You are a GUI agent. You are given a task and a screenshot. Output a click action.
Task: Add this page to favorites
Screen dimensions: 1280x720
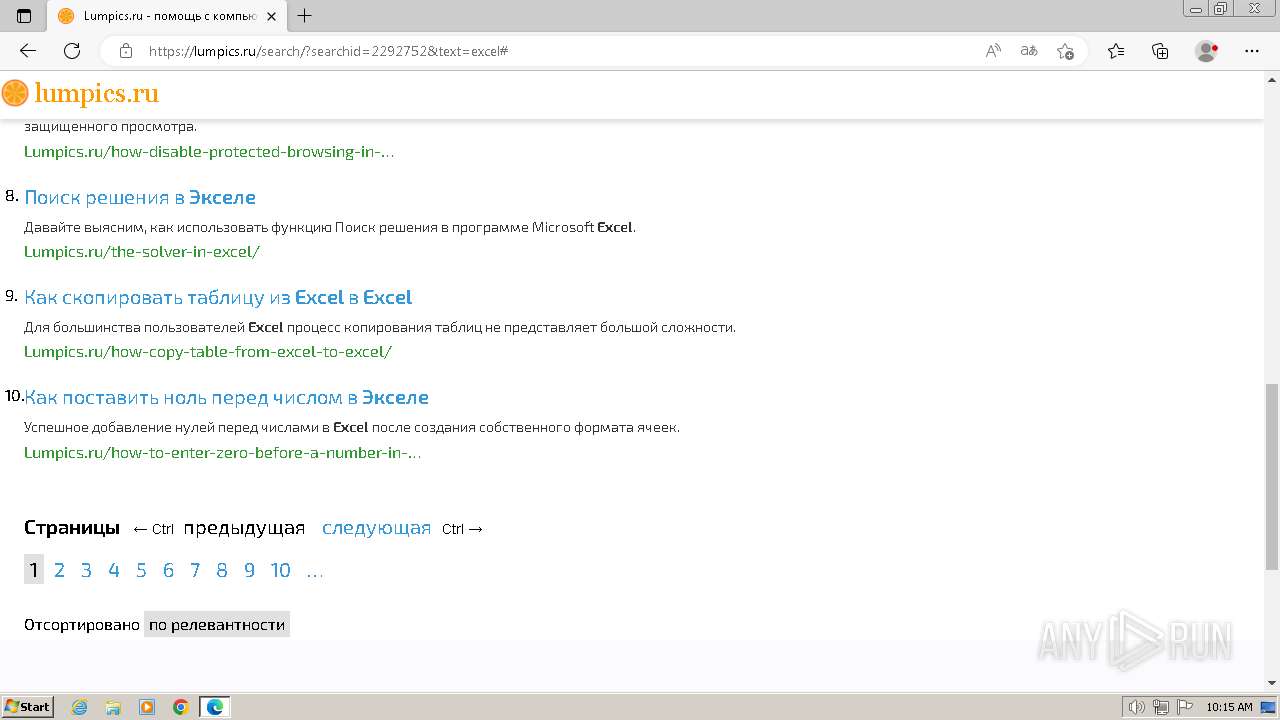coord(1065,51)
